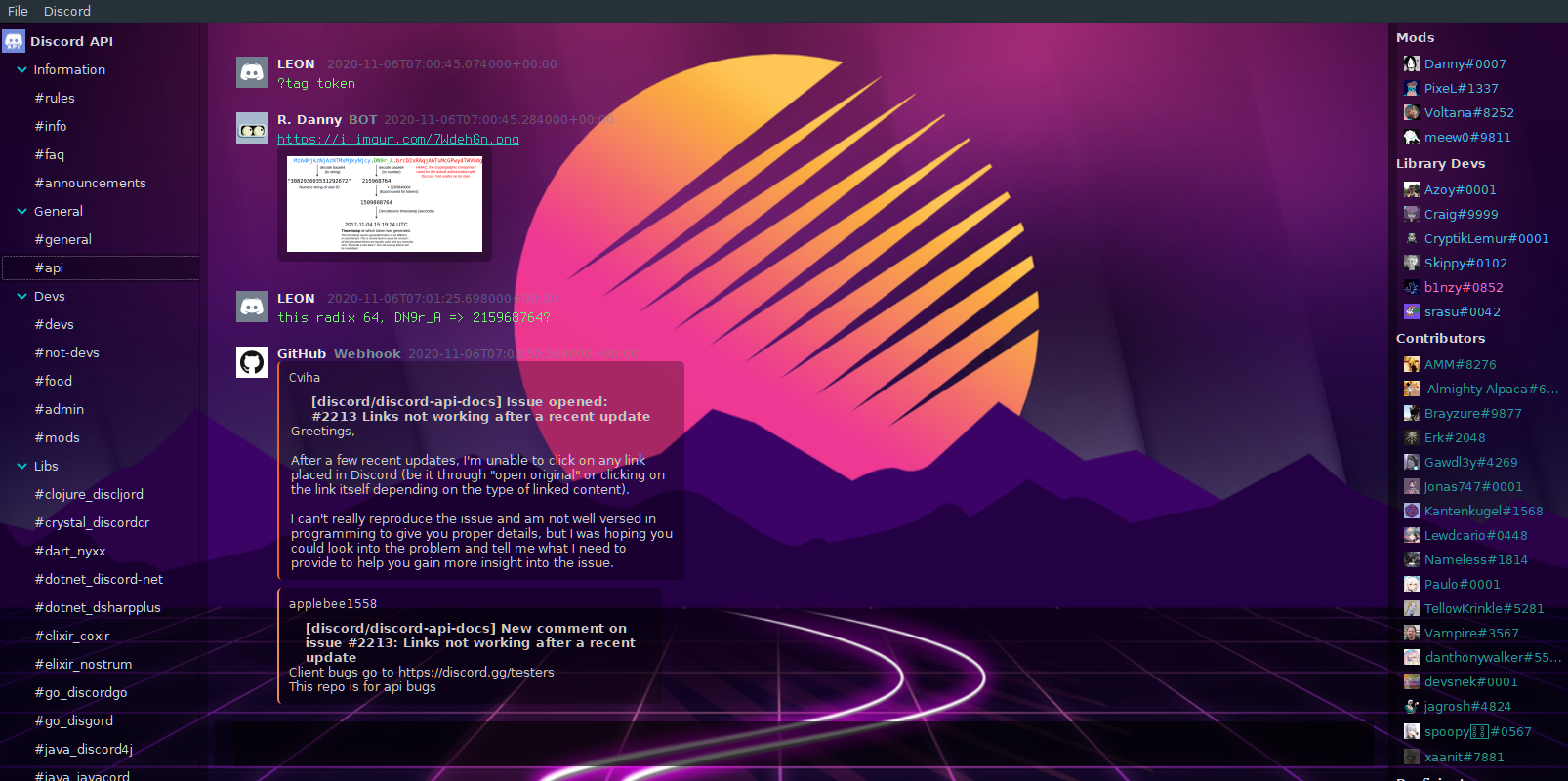The width and height of the screenshot is (1568, 781).
Task: Open the File menu
Action: tap(18, 11)
